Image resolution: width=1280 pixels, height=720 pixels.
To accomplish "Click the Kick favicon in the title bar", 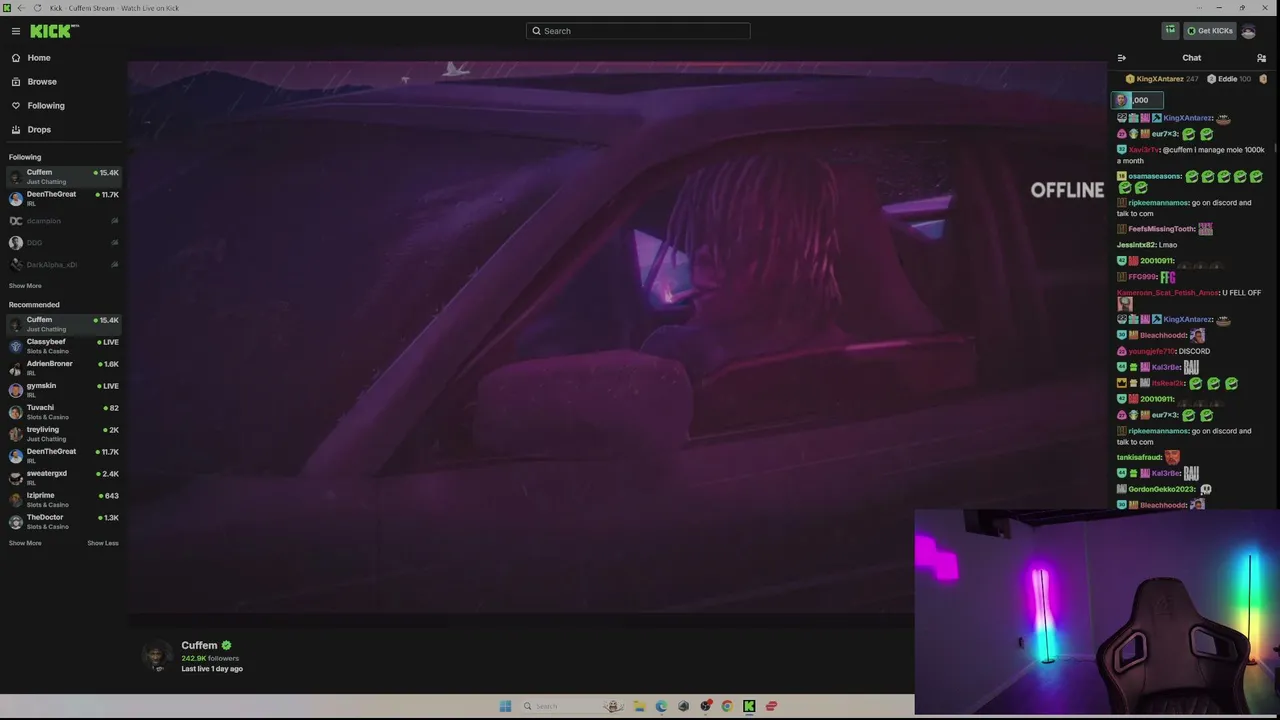I will [7, 8].
